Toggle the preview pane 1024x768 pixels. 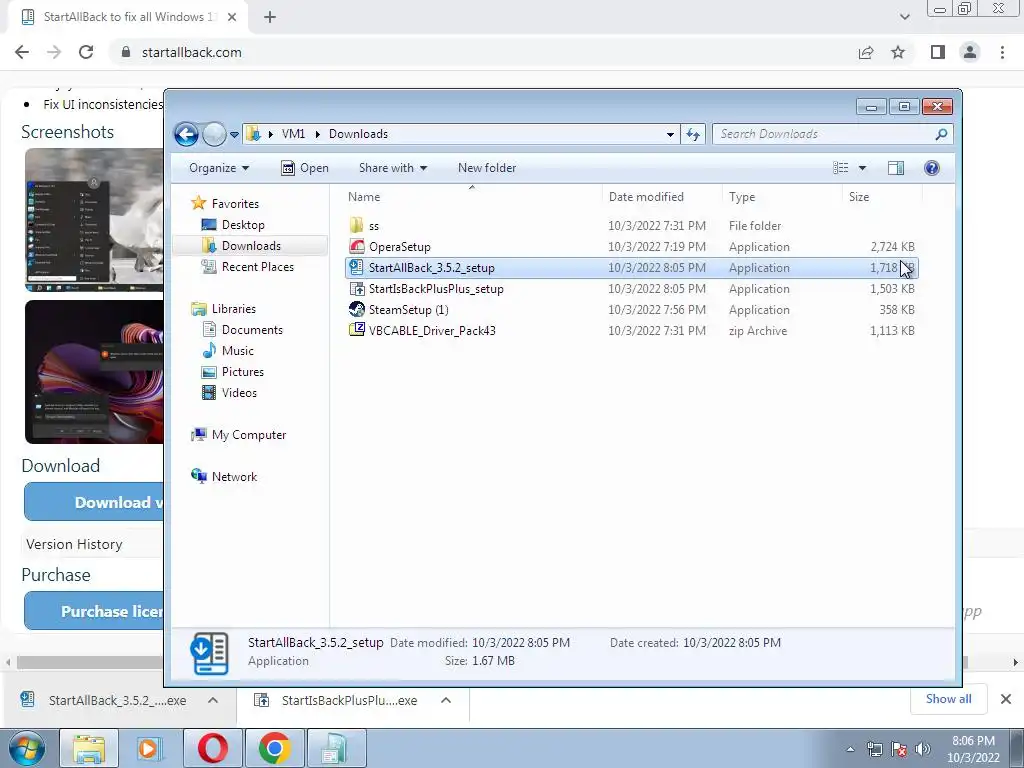tap(896, 168)
